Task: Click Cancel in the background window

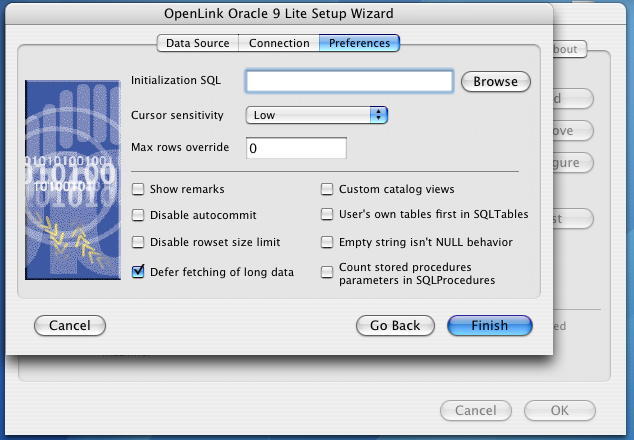Action: [x=476, y=410]
